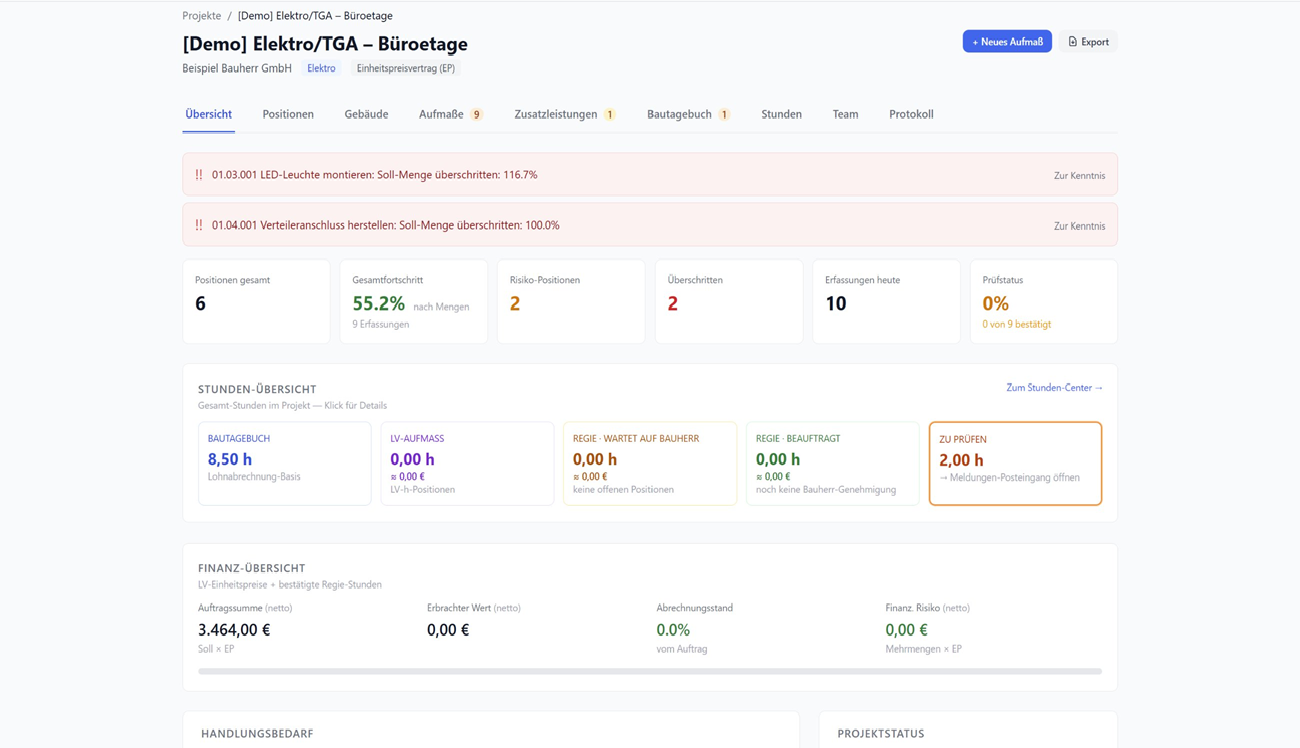Click the Prüfstatus 0% card
This screenshot has height=748, width=1300.
(1043, 301)
